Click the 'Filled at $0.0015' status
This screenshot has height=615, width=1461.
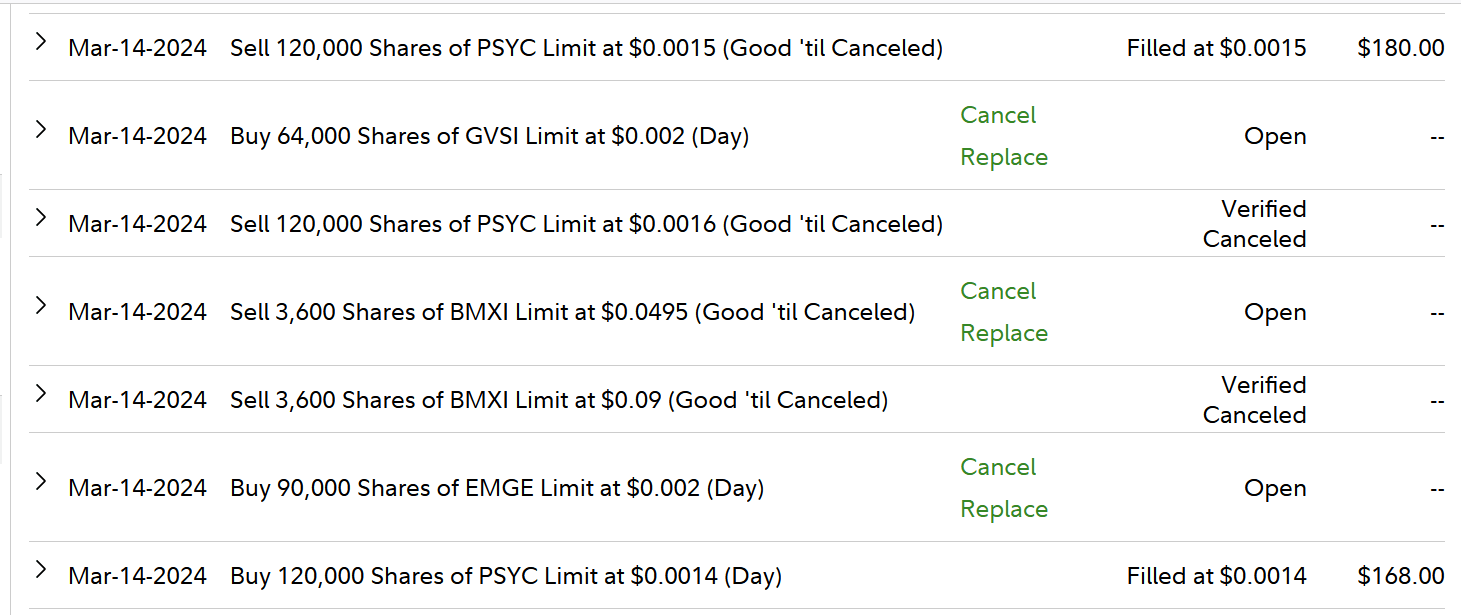[1216, 48]
